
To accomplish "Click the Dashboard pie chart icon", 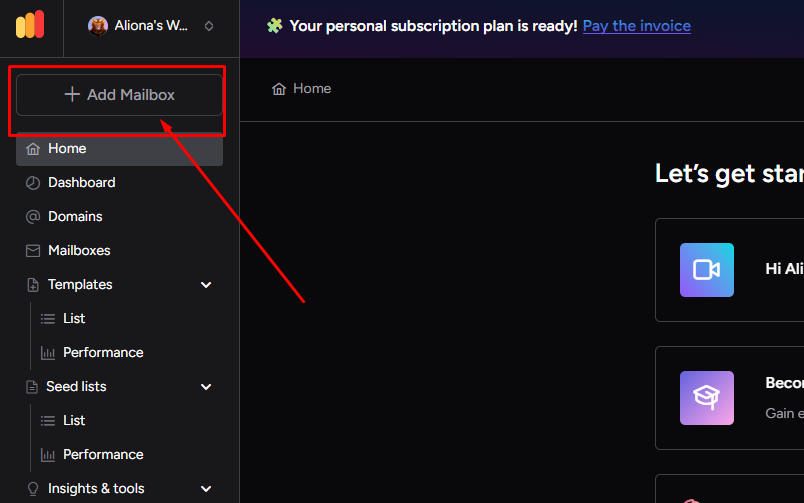I will tap(32, 183).
